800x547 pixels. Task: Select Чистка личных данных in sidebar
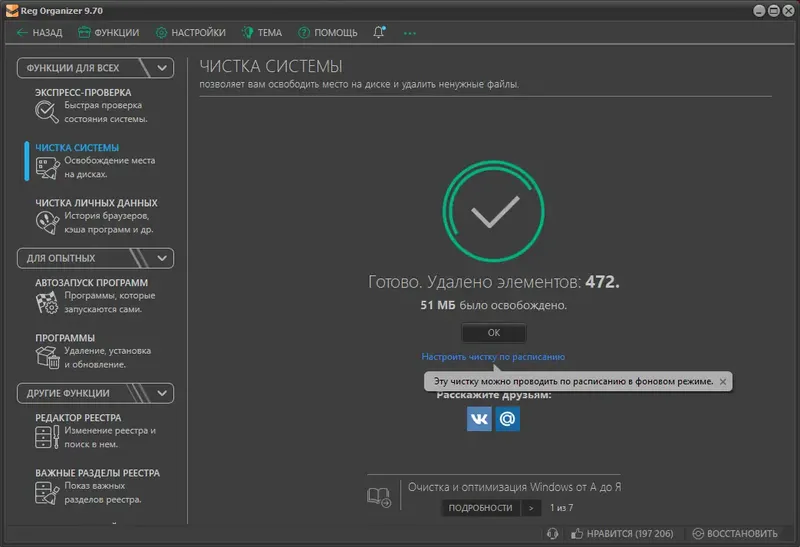point(96,203)
